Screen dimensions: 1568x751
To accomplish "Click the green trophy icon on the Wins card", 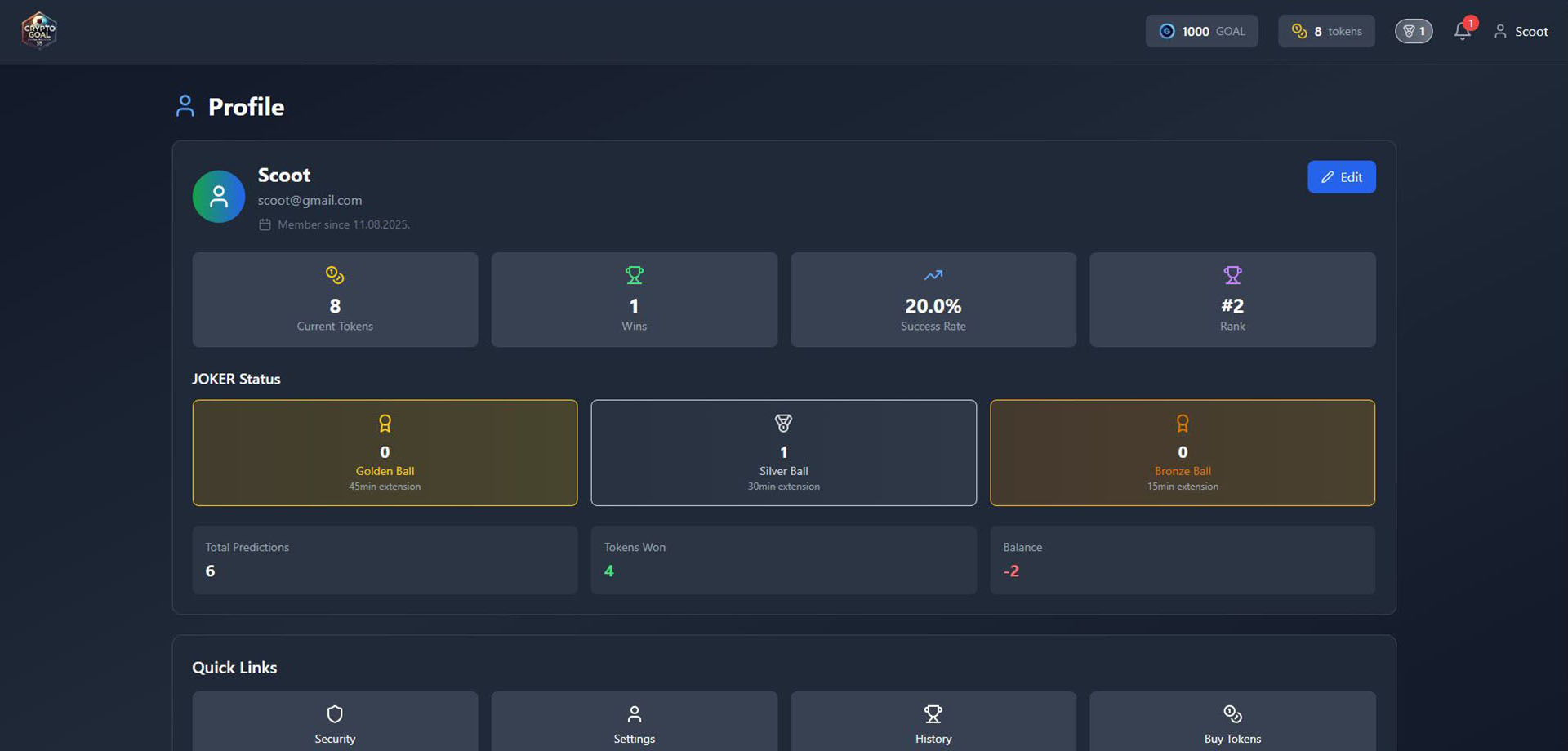I will point(635,275).
